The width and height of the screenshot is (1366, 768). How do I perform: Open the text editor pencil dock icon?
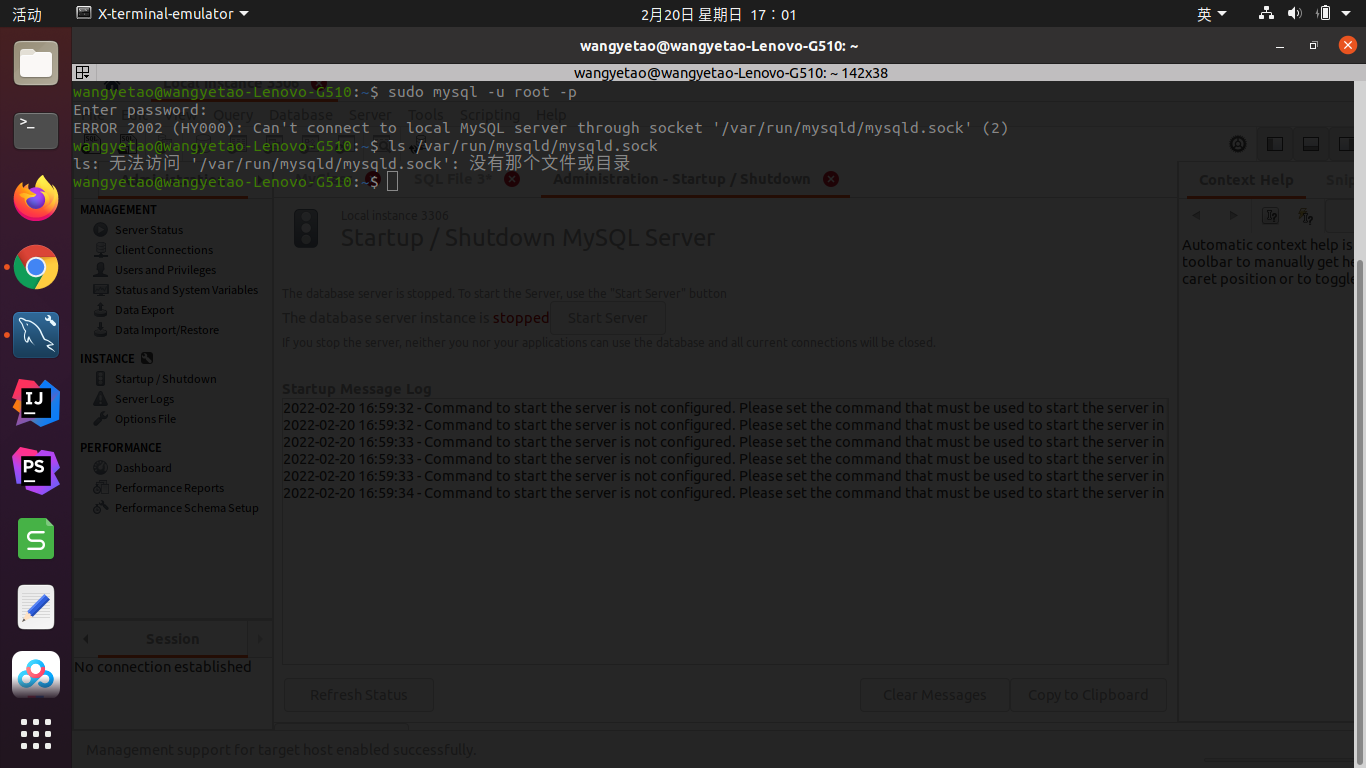click(x=36, y=608)
